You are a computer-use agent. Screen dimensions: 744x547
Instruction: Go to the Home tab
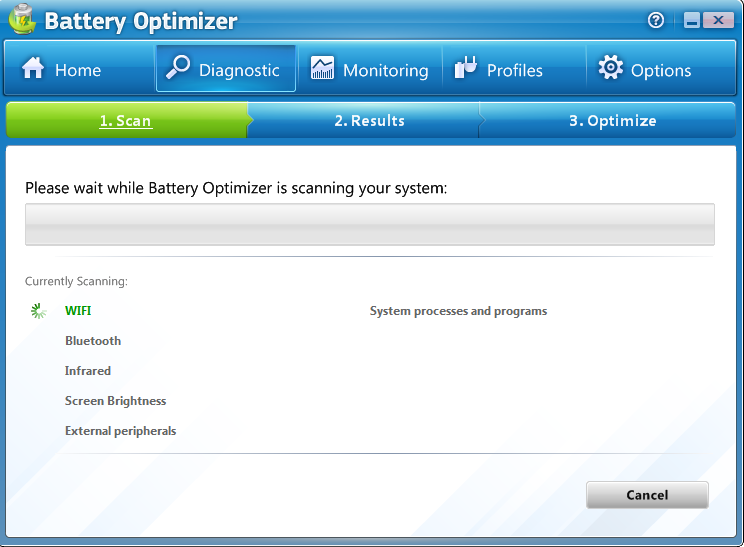click(x=78, y=68)
